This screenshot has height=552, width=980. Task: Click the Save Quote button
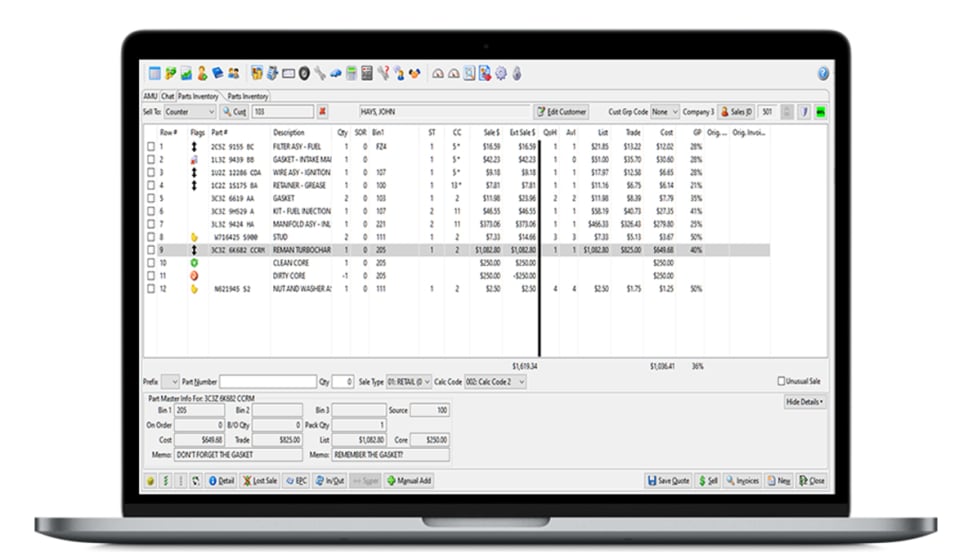point(669,480)
